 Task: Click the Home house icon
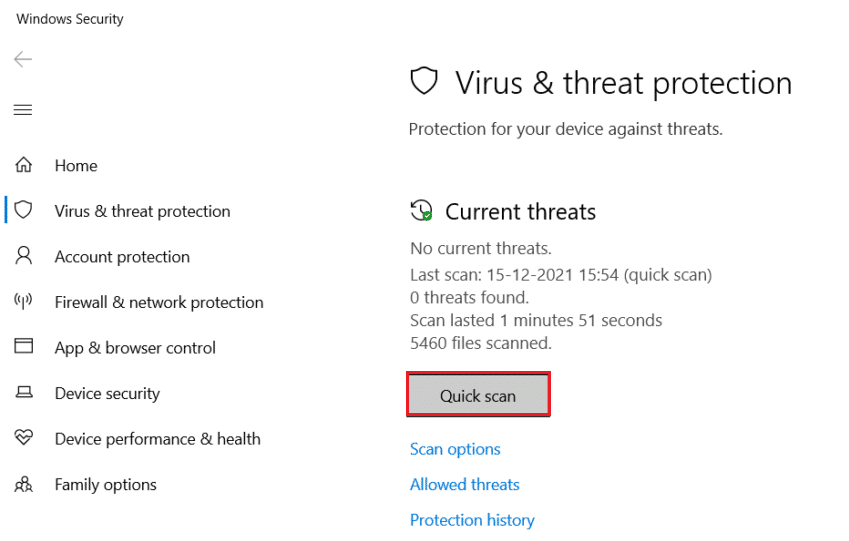tap(23, 166)
